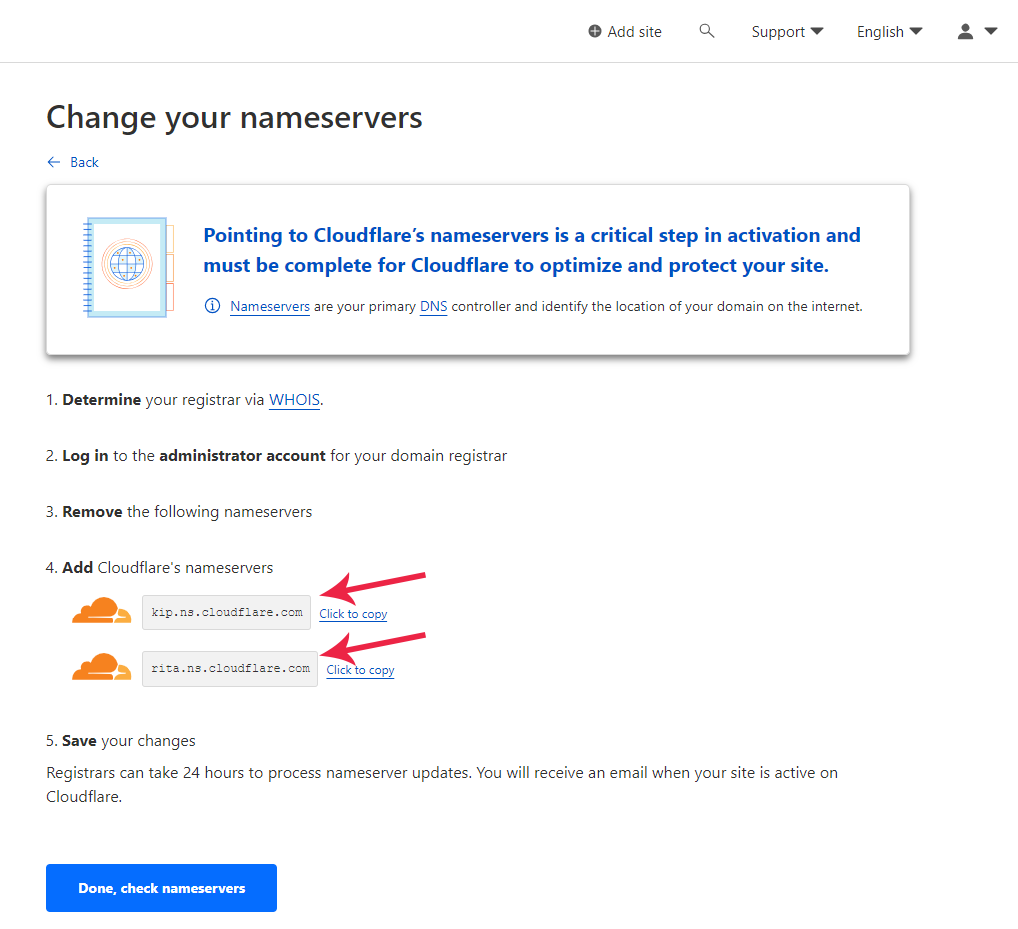Click the Add site plus icon
This screenshot has width=1018, height=929.
595,32
